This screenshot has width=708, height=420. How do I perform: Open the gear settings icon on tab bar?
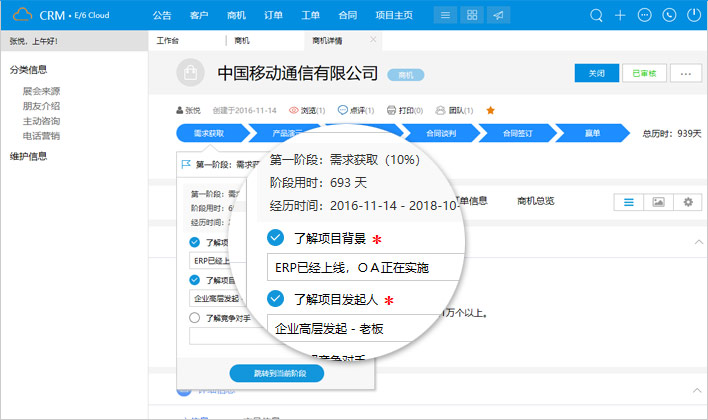(687, 201)
